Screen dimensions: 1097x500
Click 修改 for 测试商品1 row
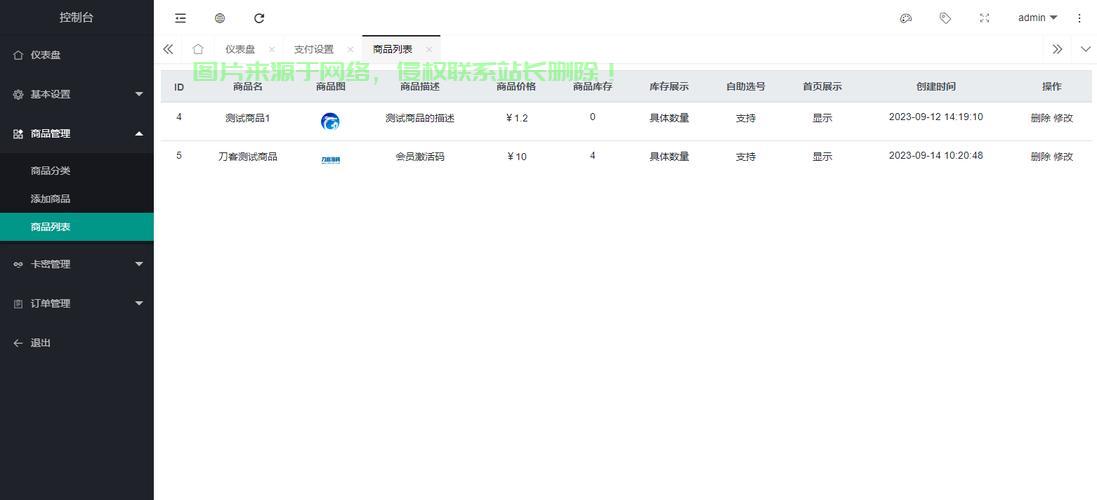coord(1063,118)
